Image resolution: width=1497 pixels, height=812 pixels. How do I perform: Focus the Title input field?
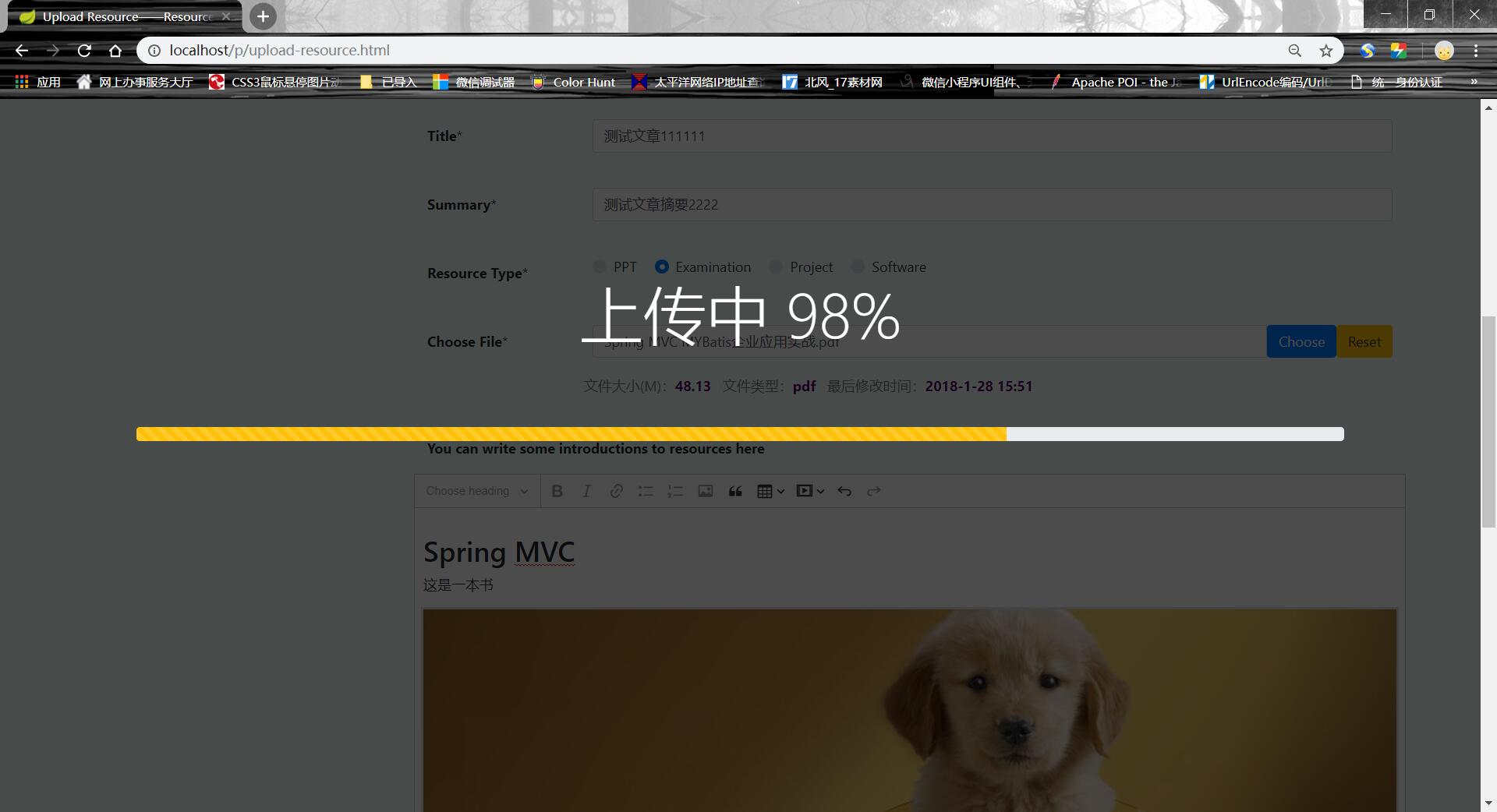(992, 136)
